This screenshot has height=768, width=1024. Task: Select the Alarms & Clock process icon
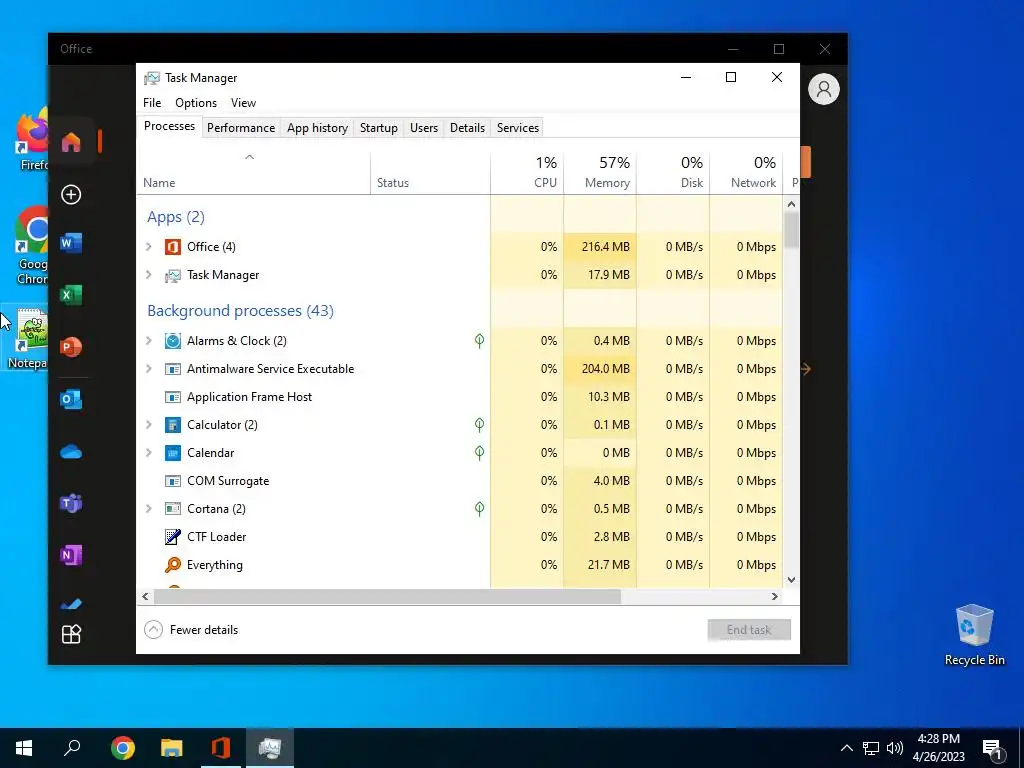click(x=172, y=341)
